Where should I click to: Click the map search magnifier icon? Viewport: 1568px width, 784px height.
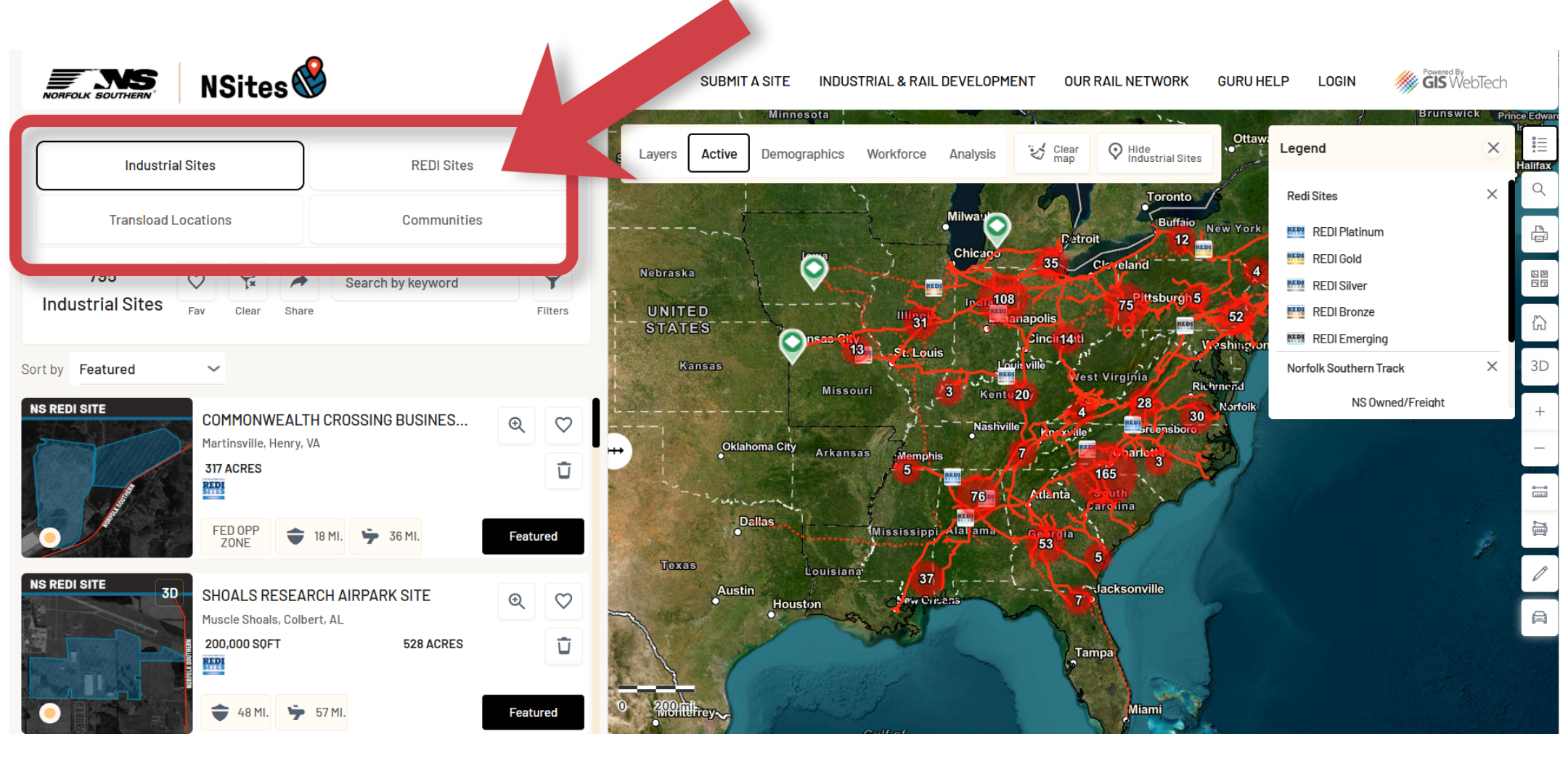1539,190
